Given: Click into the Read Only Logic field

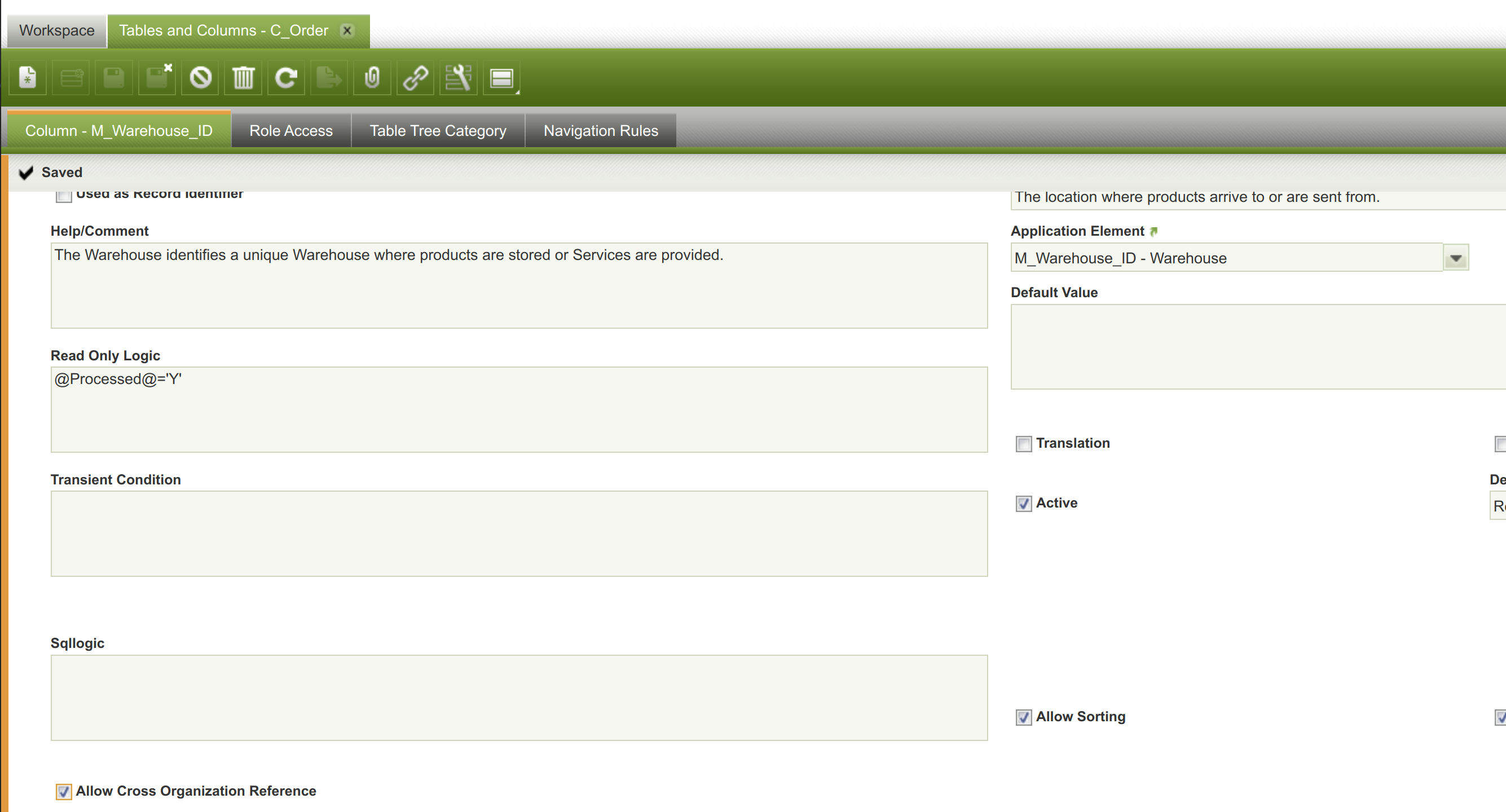Looking at the screenshot, I should (518, 409).
